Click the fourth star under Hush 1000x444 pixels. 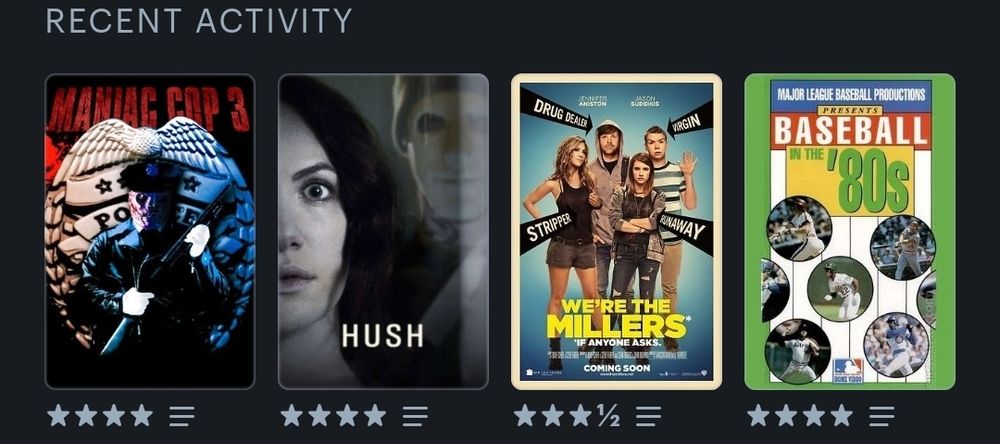pyautogui.click(x=375, y=415)
